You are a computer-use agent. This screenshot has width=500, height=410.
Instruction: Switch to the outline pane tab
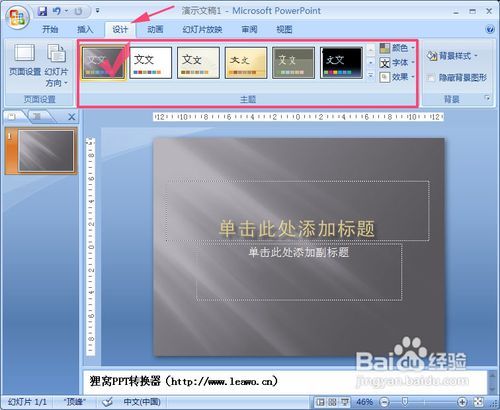(x=38, y=116)
